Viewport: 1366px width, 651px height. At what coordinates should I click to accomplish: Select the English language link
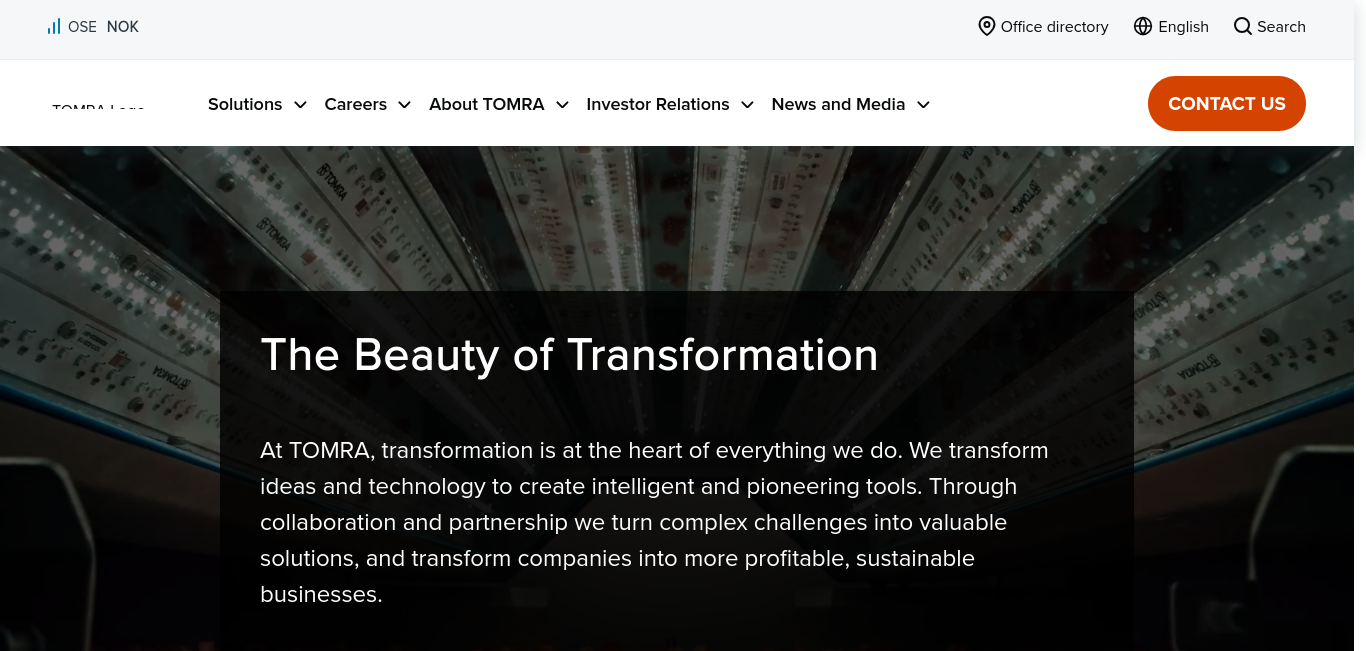tap(1183, 27)
